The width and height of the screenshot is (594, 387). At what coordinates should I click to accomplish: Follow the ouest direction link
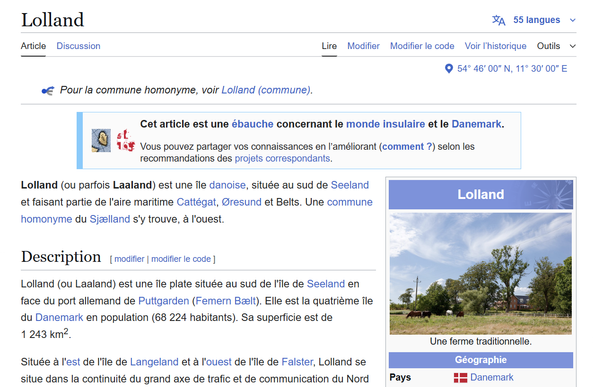pyautogui.click(x=219, y=362)
